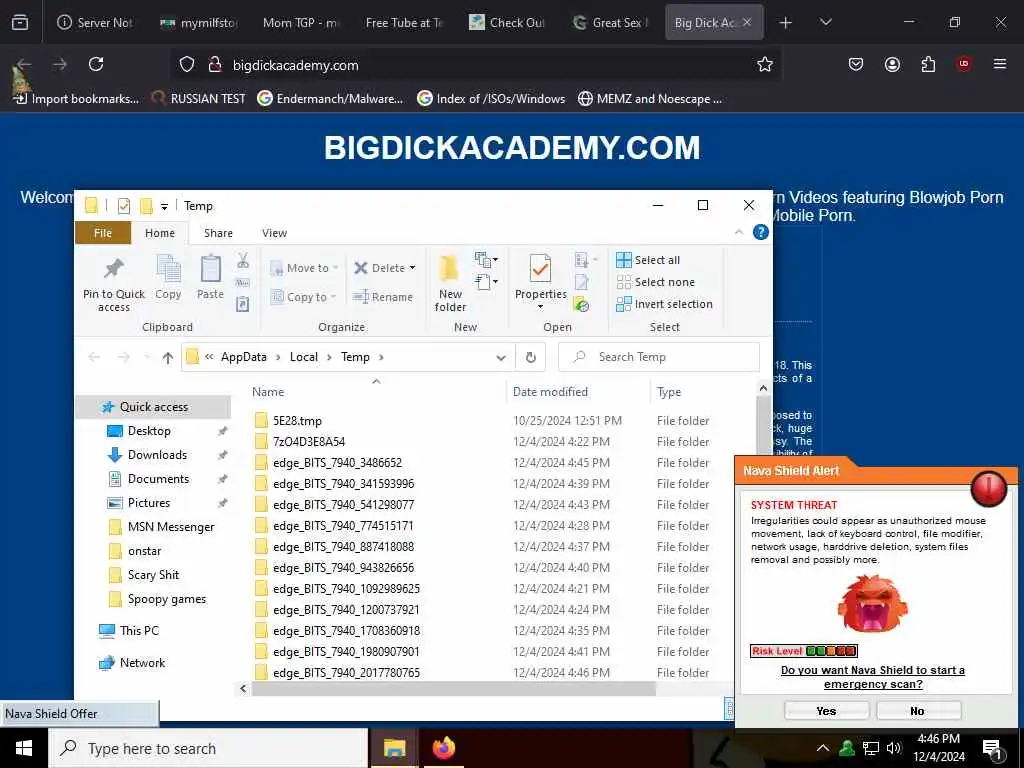Switch to the Home ribbon tab
The height and width of the screenshot is (768, 1024).
click(160, 233)
